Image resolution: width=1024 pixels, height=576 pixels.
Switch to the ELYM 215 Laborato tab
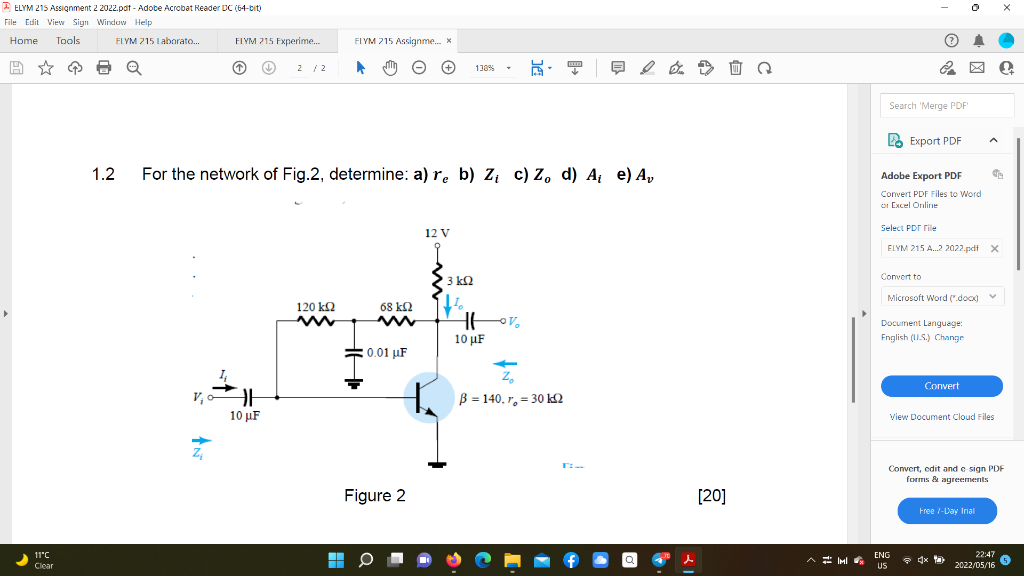click(x=162, y=41)
